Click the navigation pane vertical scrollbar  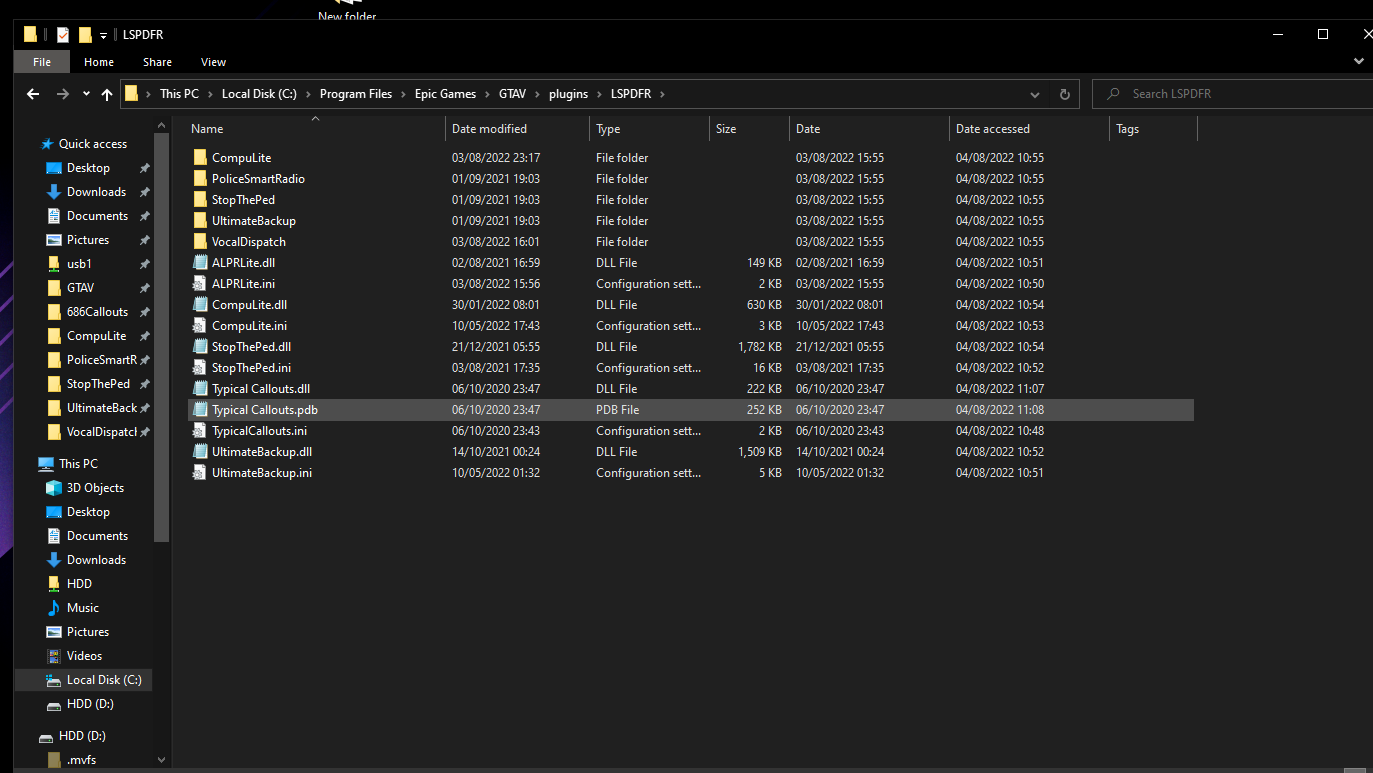(163, 330)
